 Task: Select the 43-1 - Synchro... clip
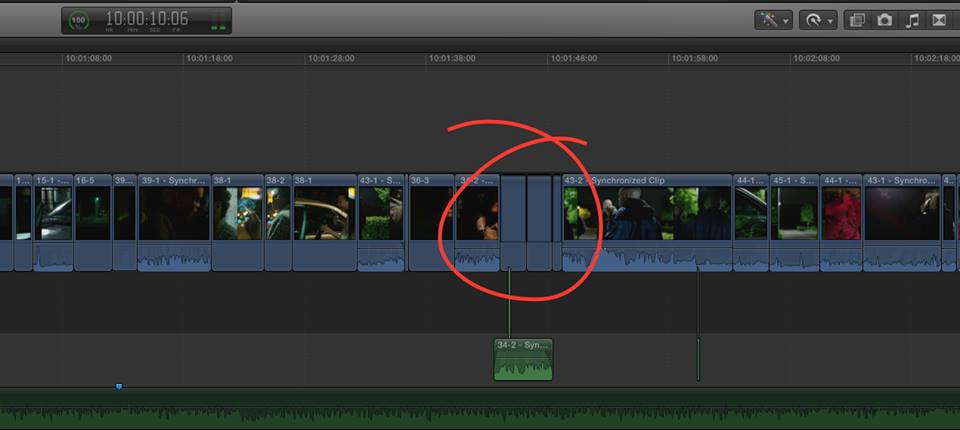pyautogui.click(x=902, y=222)
